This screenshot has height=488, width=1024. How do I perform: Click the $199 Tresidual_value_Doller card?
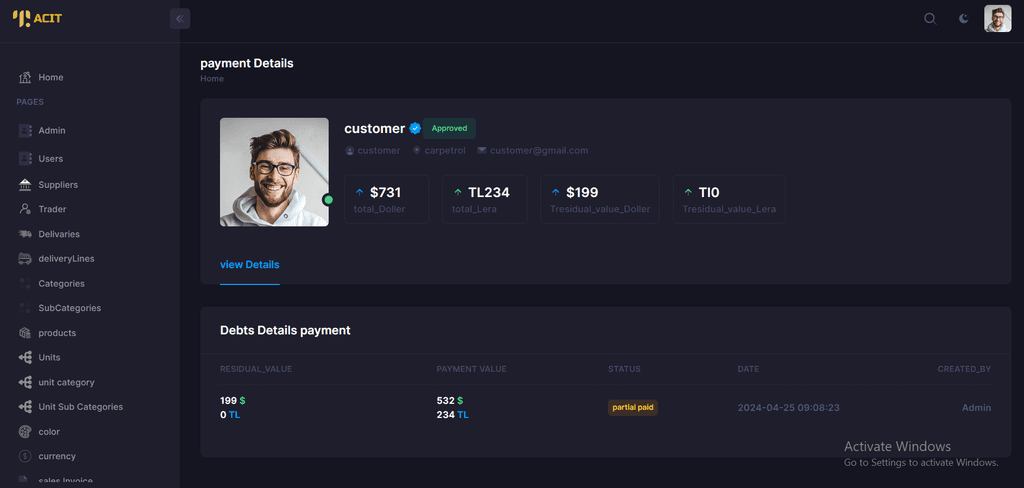click(600, 199)
